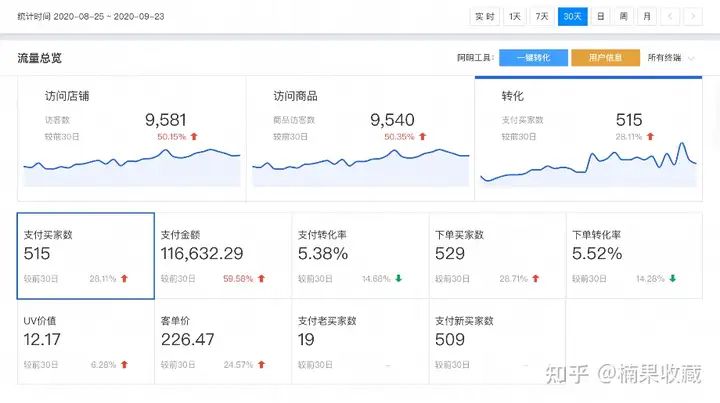Screen dimensions: 720x403
Task: Select the 支付金额 metric card
Action: (223, 256)
